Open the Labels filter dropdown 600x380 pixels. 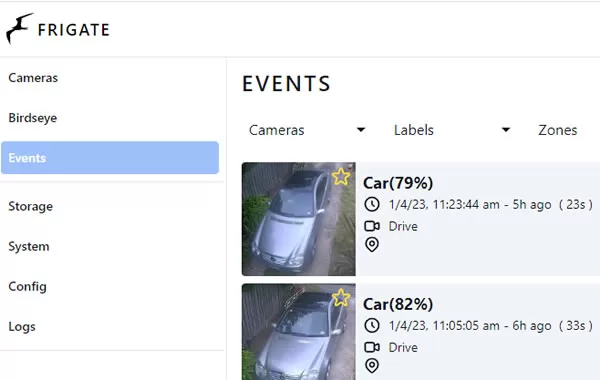[452, 130]
